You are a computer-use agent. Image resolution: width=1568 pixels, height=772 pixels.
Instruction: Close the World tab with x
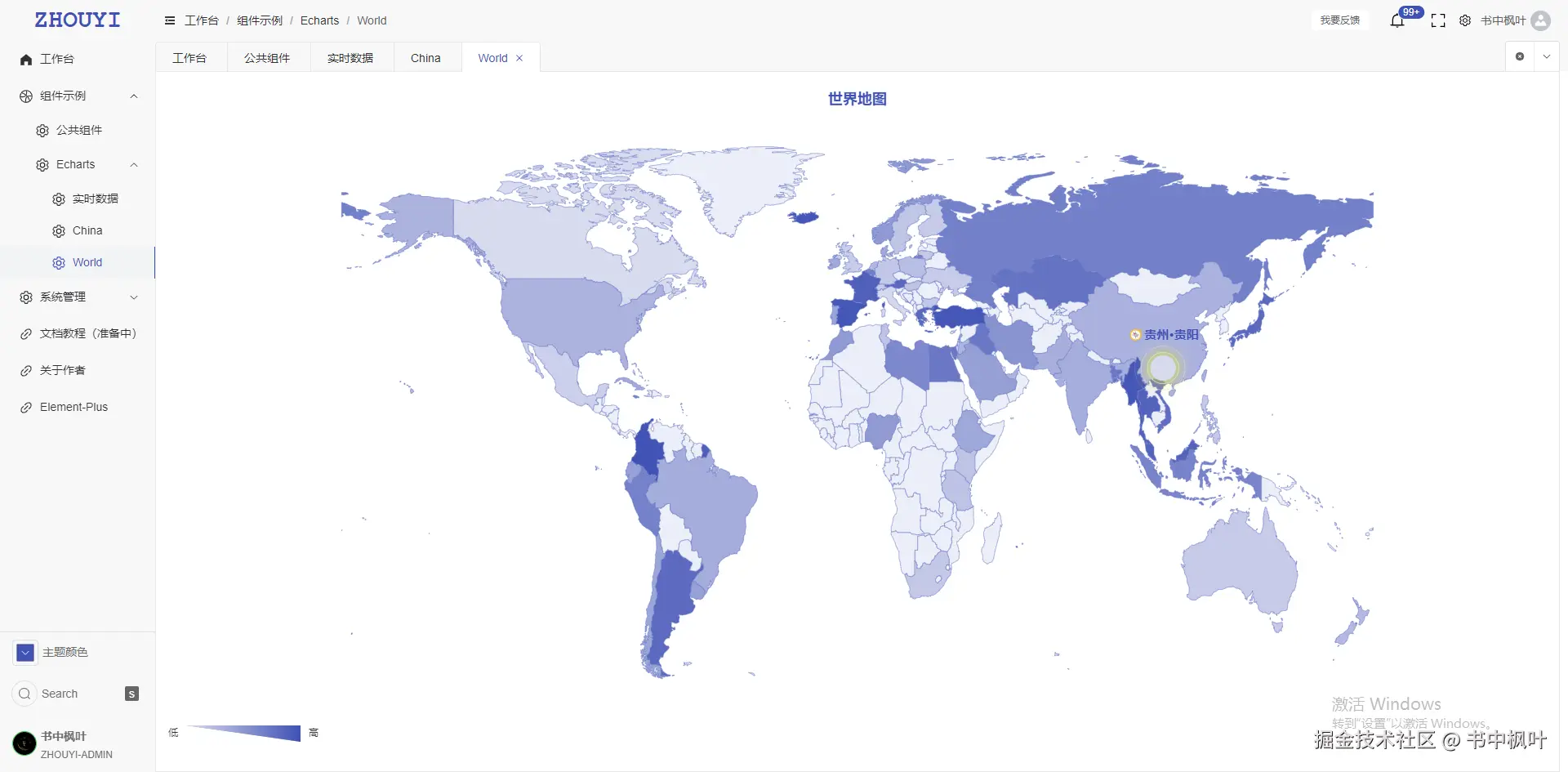[x=519, y=58]
